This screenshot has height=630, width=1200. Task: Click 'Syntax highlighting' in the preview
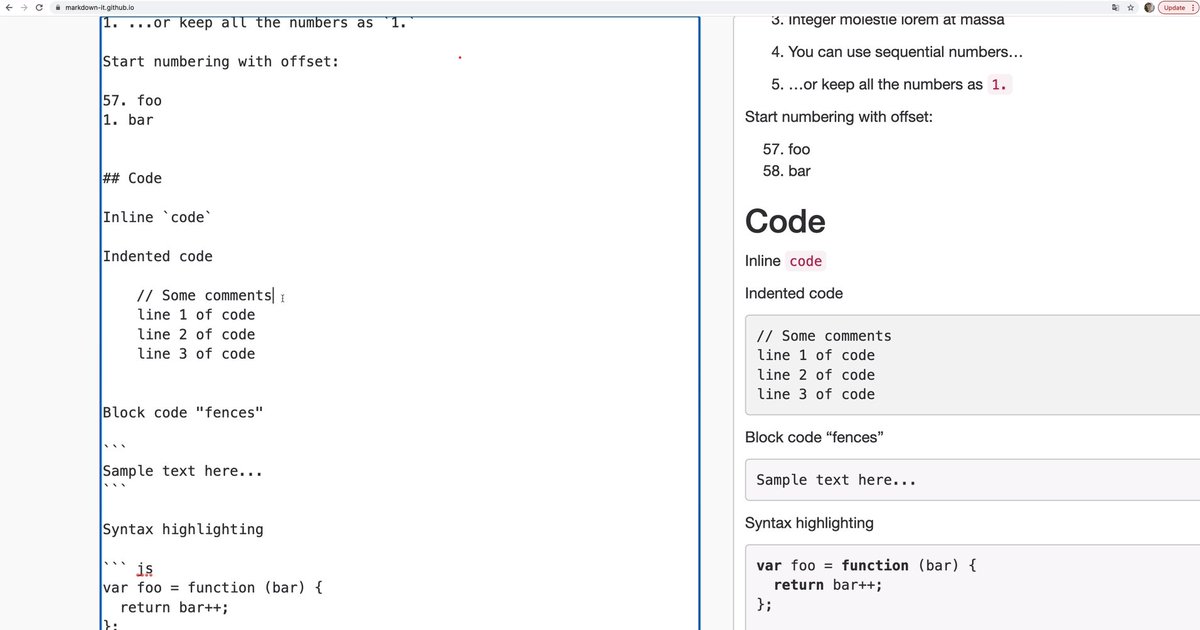click(x=809, y=523)
